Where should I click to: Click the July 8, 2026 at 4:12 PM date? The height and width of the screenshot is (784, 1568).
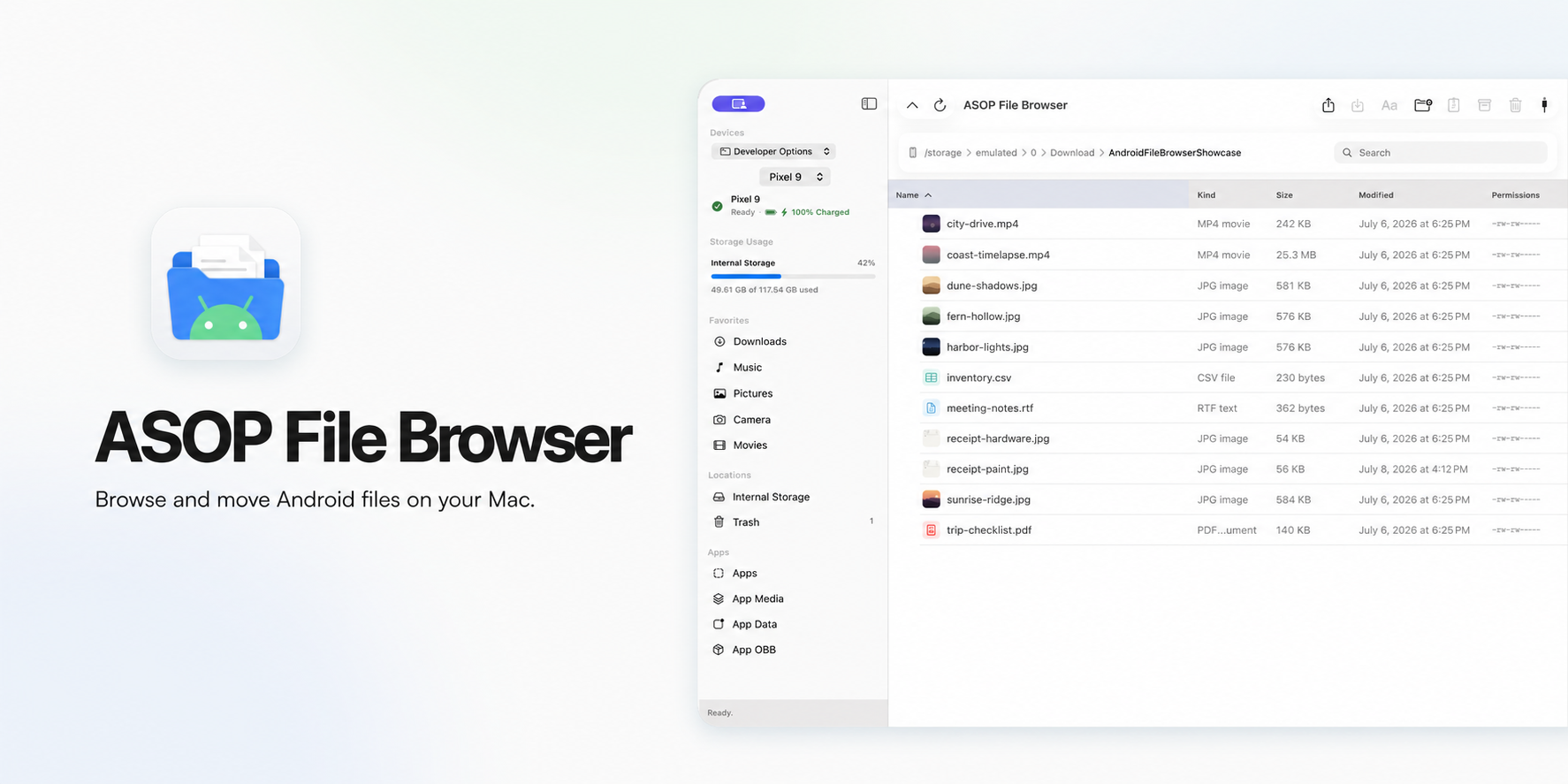1413,469
